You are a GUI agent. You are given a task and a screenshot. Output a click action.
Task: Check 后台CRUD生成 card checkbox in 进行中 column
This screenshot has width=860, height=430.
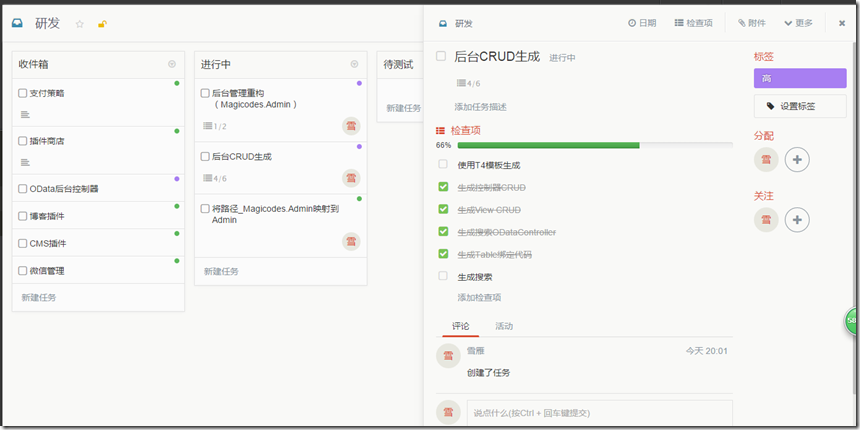pos(205,156)
